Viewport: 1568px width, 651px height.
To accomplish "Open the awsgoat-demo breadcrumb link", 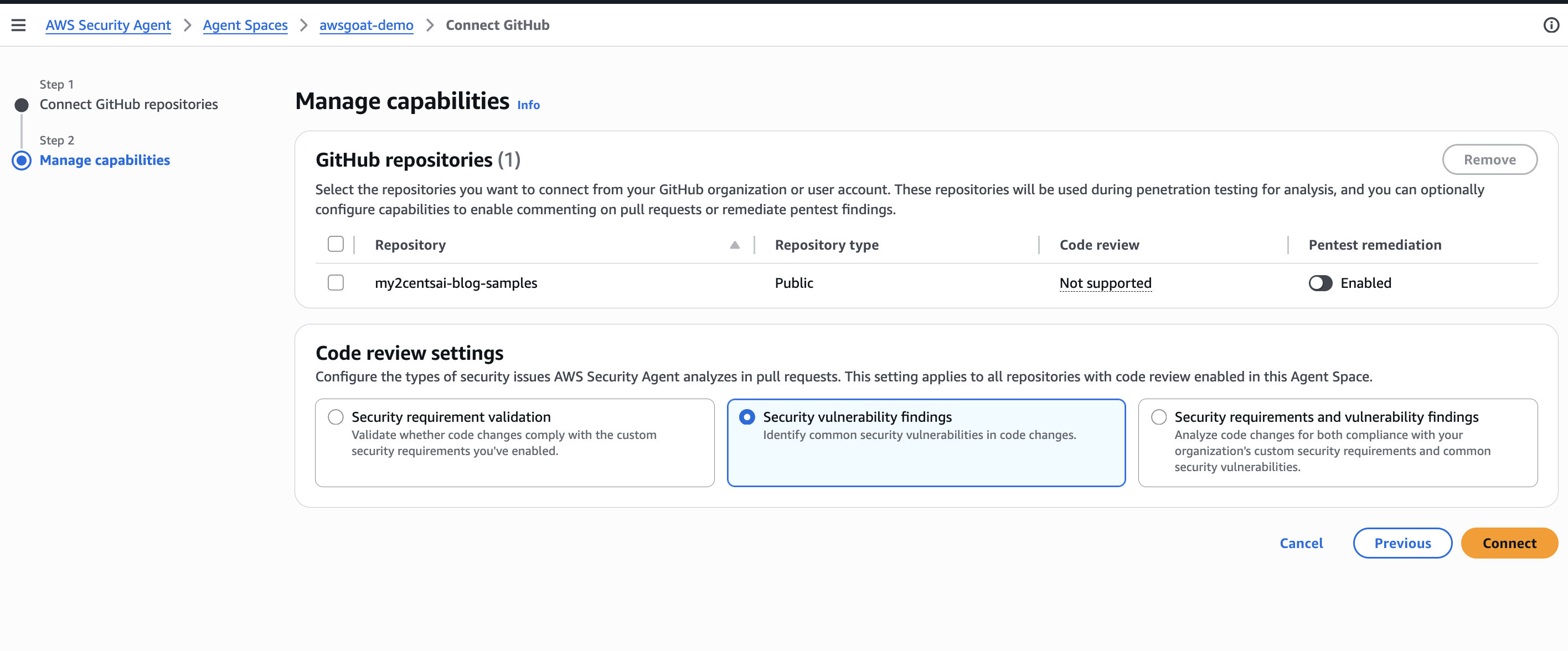I will coord(366,25).
